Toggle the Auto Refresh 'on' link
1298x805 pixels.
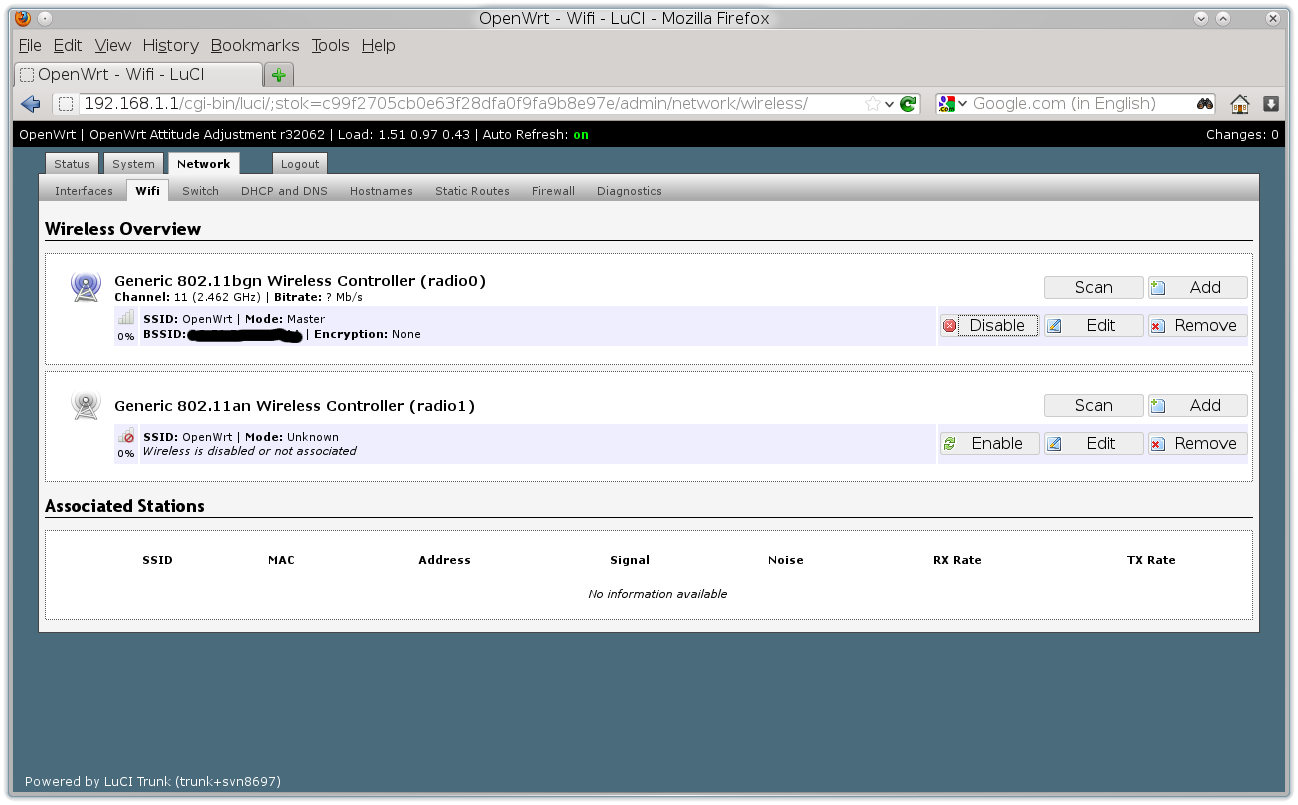[581, 134]
